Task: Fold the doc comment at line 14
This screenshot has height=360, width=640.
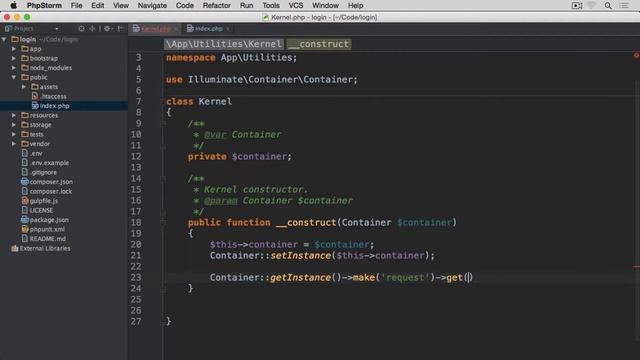Action: pyautogui.click(x=163, y=178)
